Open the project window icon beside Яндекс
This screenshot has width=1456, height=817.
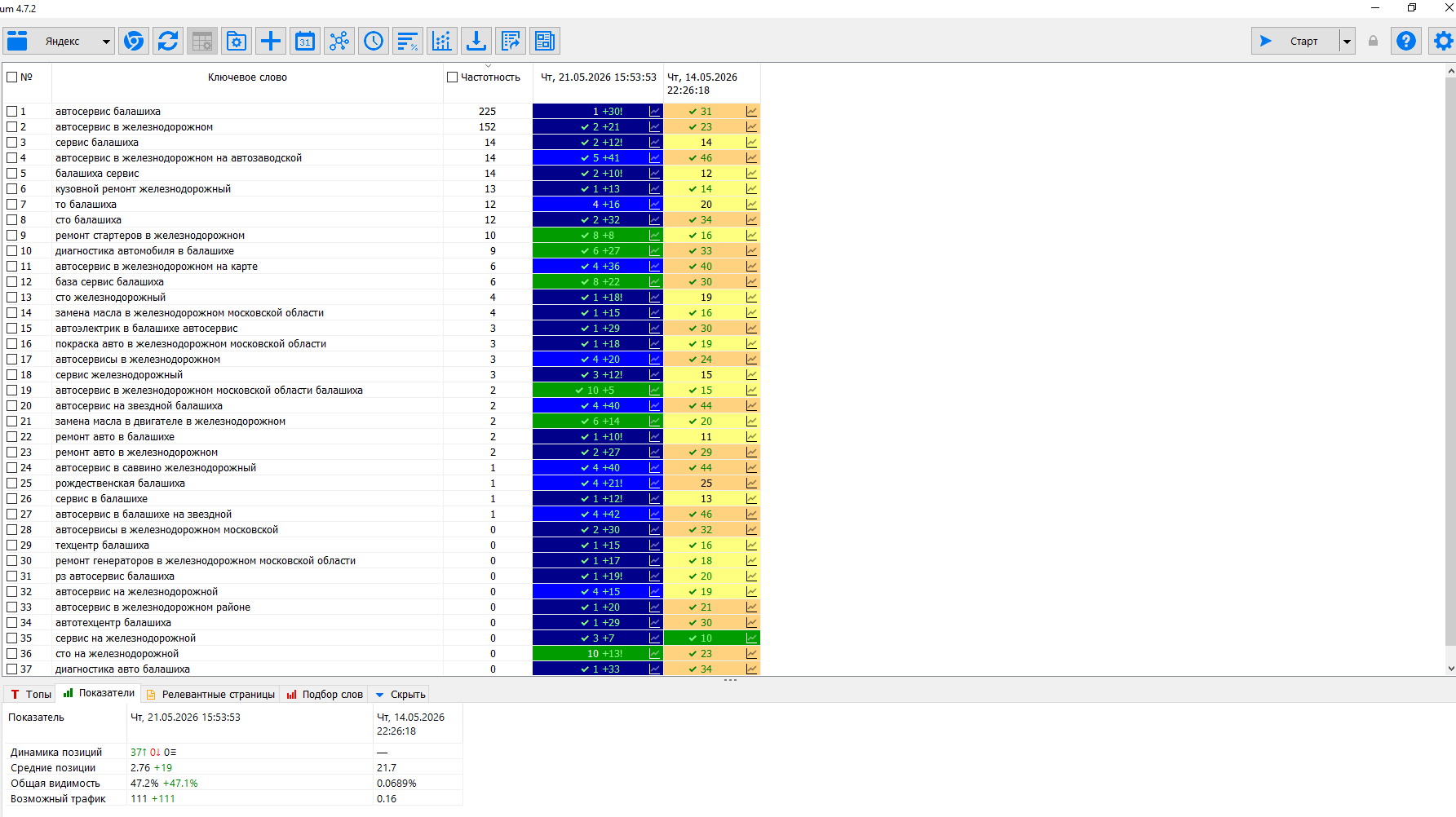tap(17, 41)
